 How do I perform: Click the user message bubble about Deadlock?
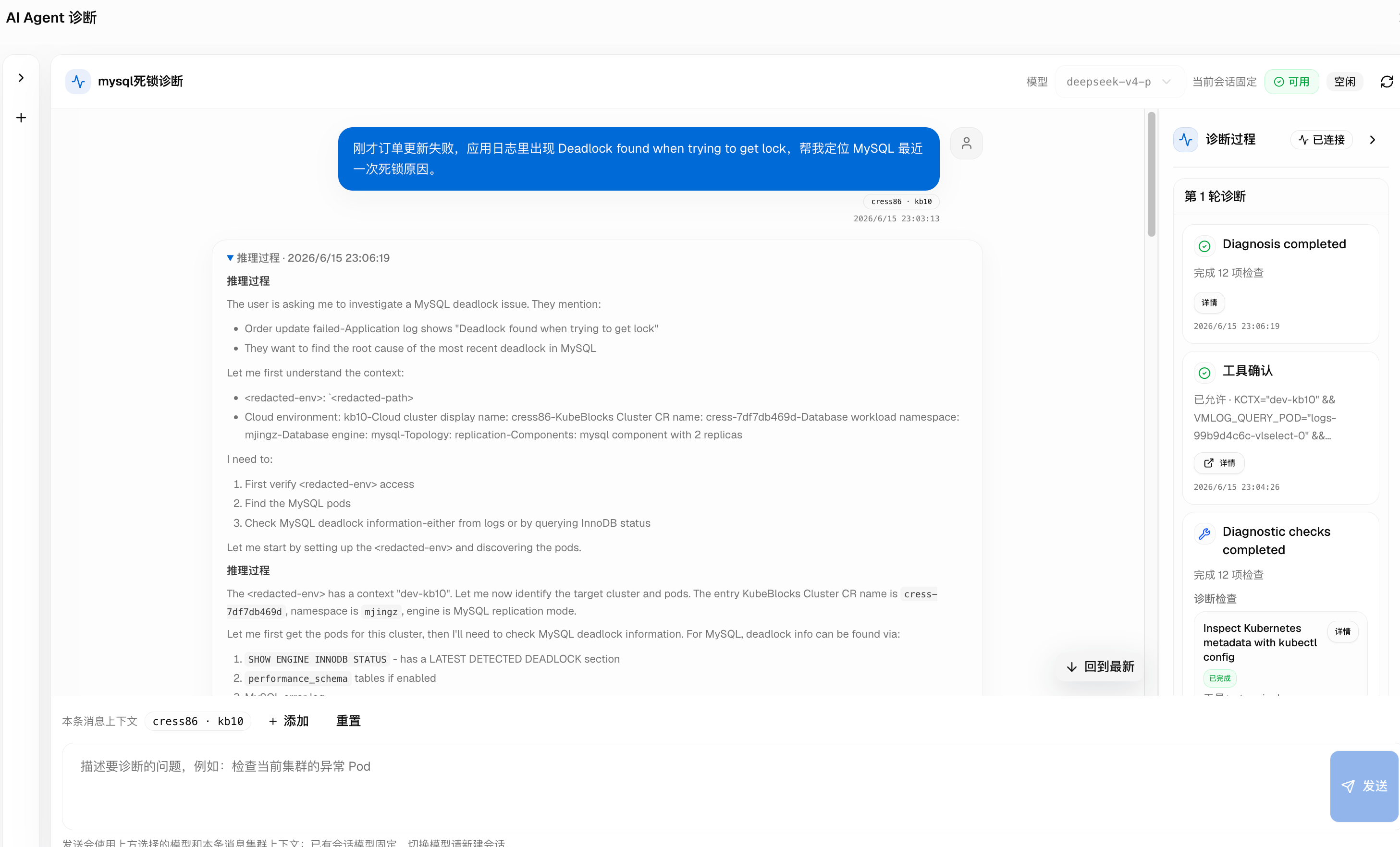point(639,159)
